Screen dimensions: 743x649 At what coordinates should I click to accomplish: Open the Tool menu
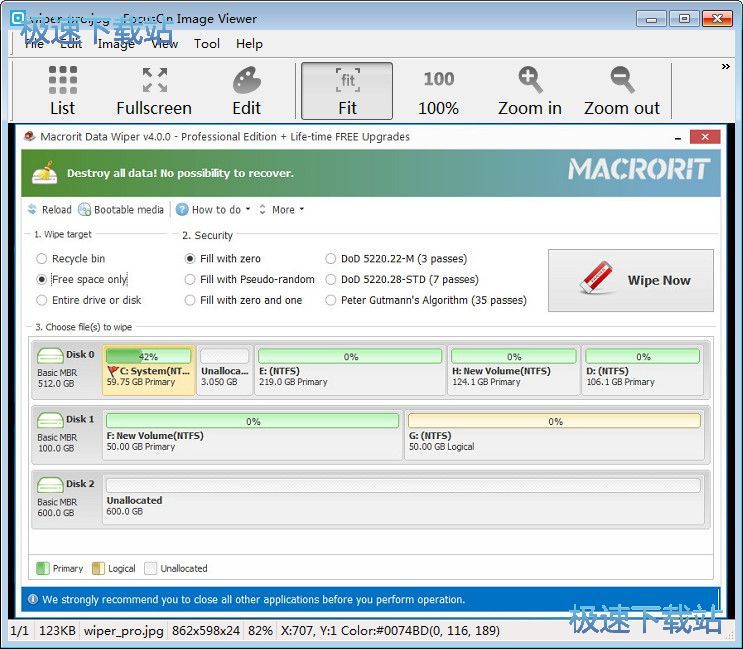[x=207, y=43]
